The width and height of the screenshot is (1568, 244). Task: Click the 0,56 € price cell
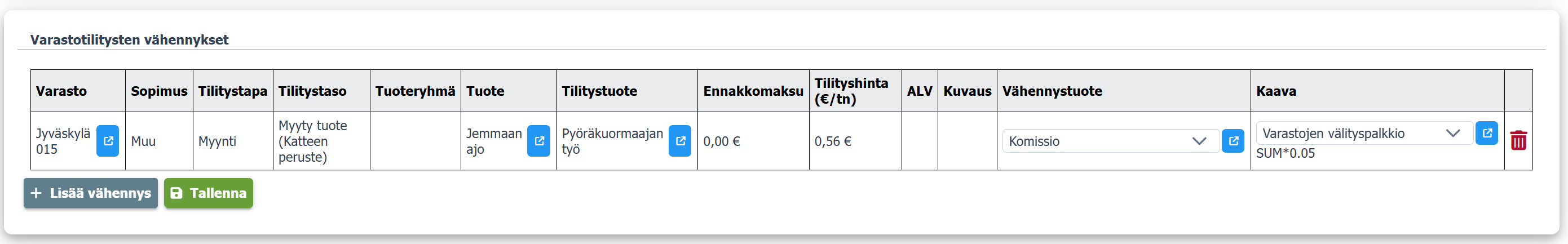pyautogui.click(x=833, y=142)
